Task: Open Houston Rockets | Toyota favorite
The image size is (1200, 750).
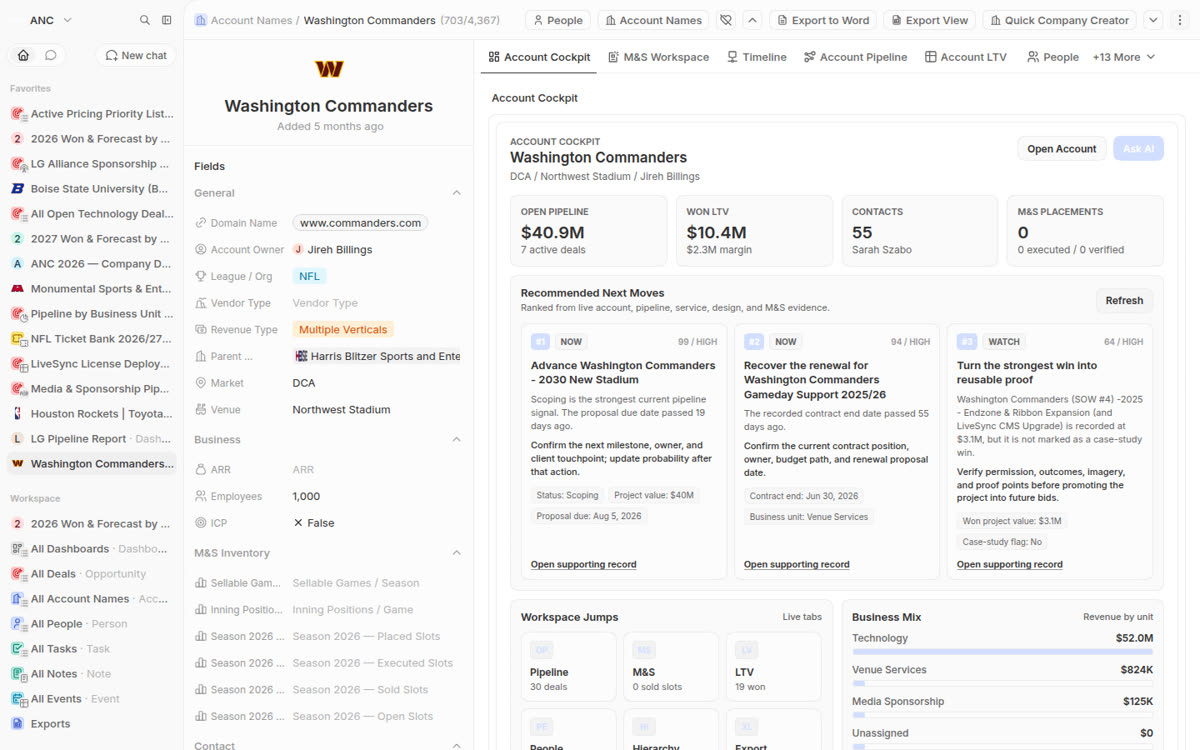Action: (92, 414)
